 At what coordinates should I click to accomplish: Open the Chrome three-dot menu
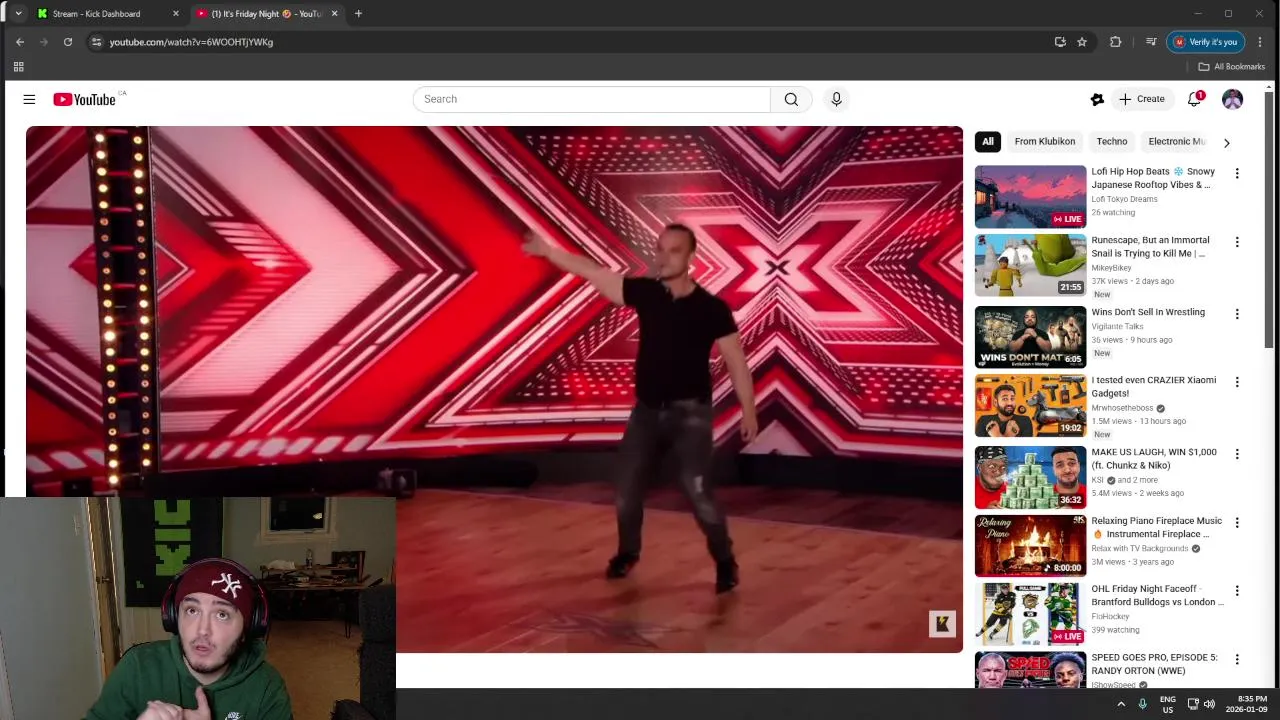pos(1260,42)
